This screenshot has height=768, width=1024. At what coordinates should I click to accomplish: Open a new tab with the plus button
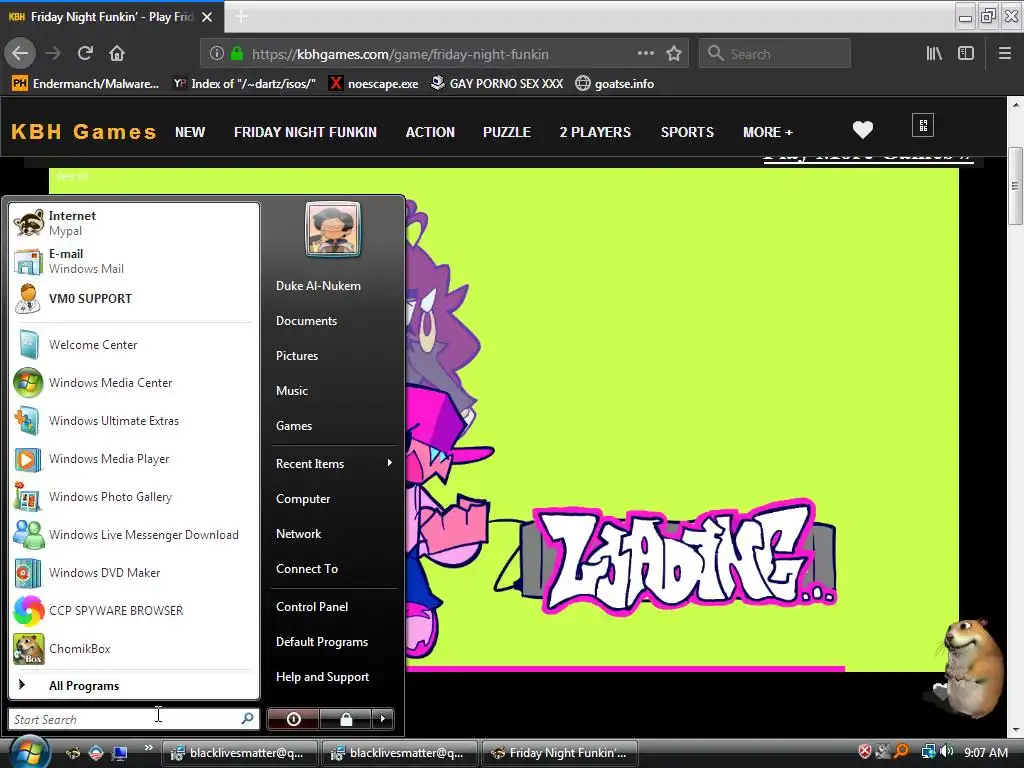pyautogui.click(x=241, y=17)
